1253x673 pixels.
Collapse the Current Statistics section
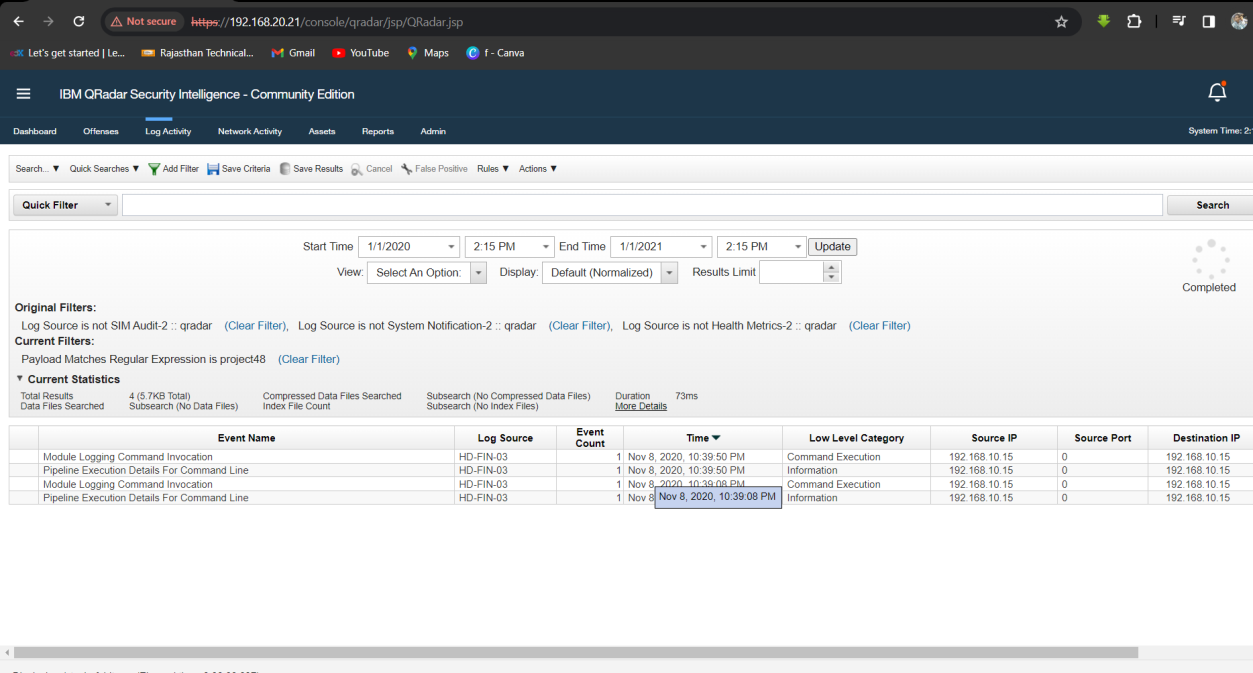click(x=20, y=379)
